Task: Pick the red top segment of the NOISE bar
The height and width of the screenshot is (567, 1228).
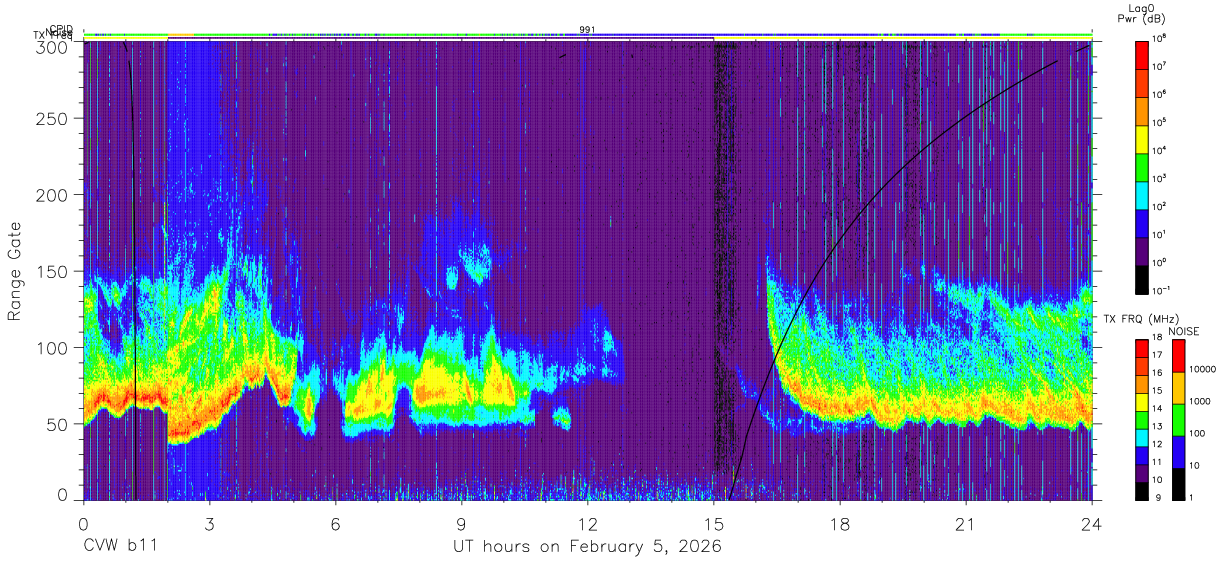Action: [1177, 356]
